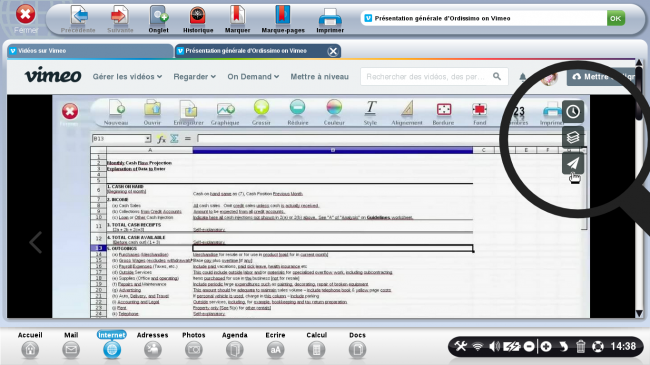Click the Mettre à niveau menu item
The image size is (650, 365).
point(319,77)
